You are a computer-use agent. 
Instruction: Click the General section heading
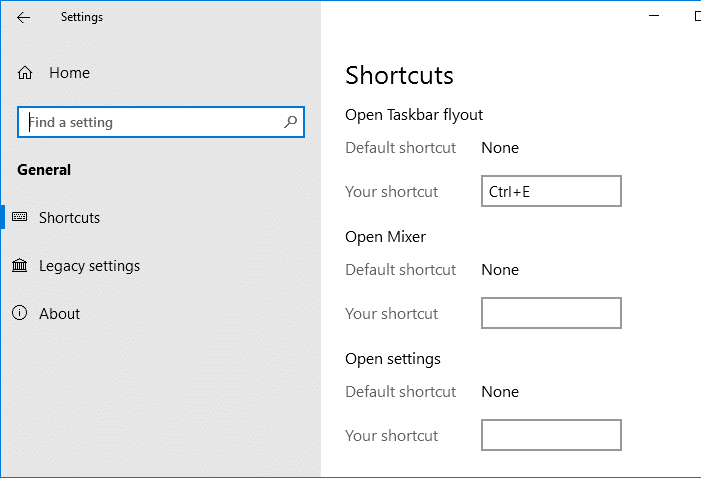(44, 170)
